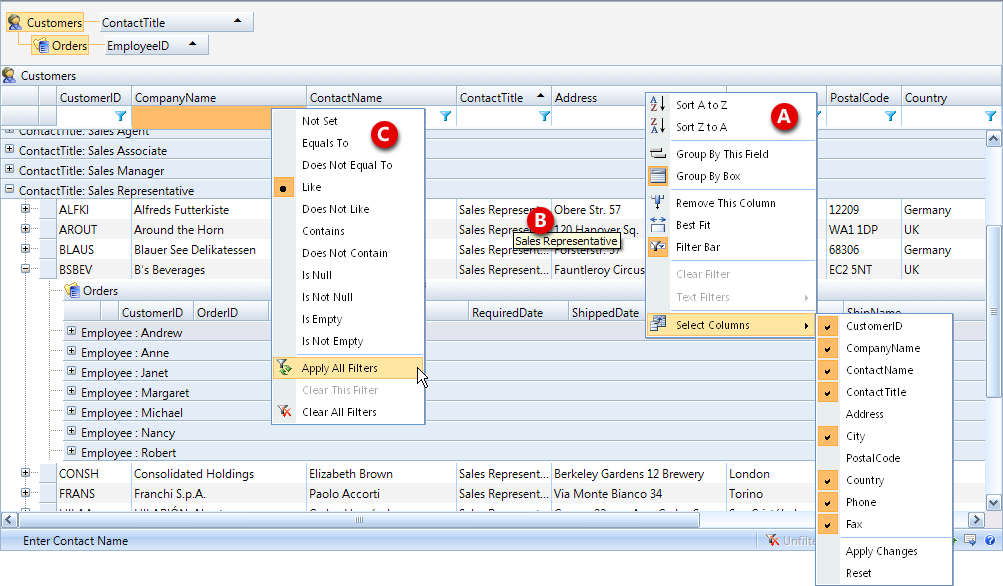The height and width of the screenshot is (586, 1003).
Task: Click the OrderID column header
Action: pos(230,312)
